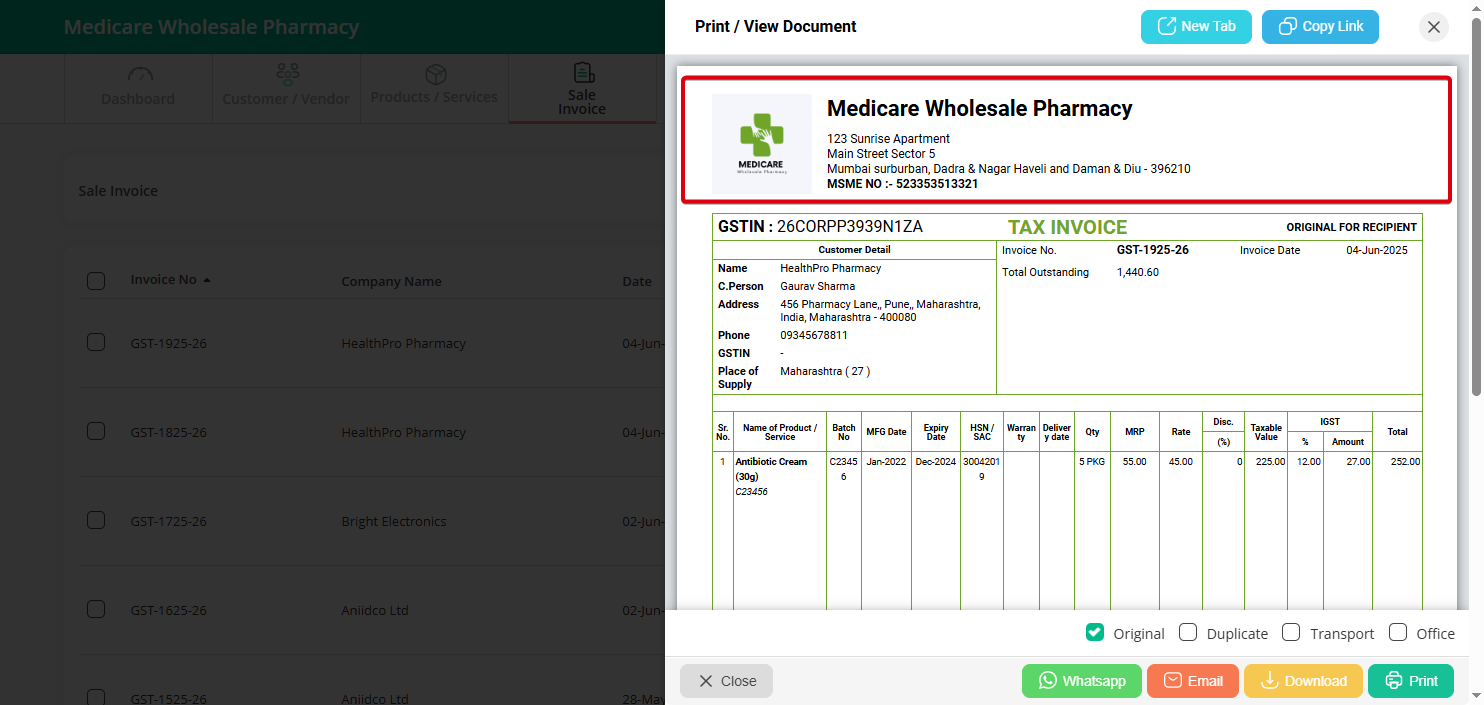The image size is (1484, 705).
Task: Click the Company Name column header
Action: pyautogui.click(x=391, y=281)
